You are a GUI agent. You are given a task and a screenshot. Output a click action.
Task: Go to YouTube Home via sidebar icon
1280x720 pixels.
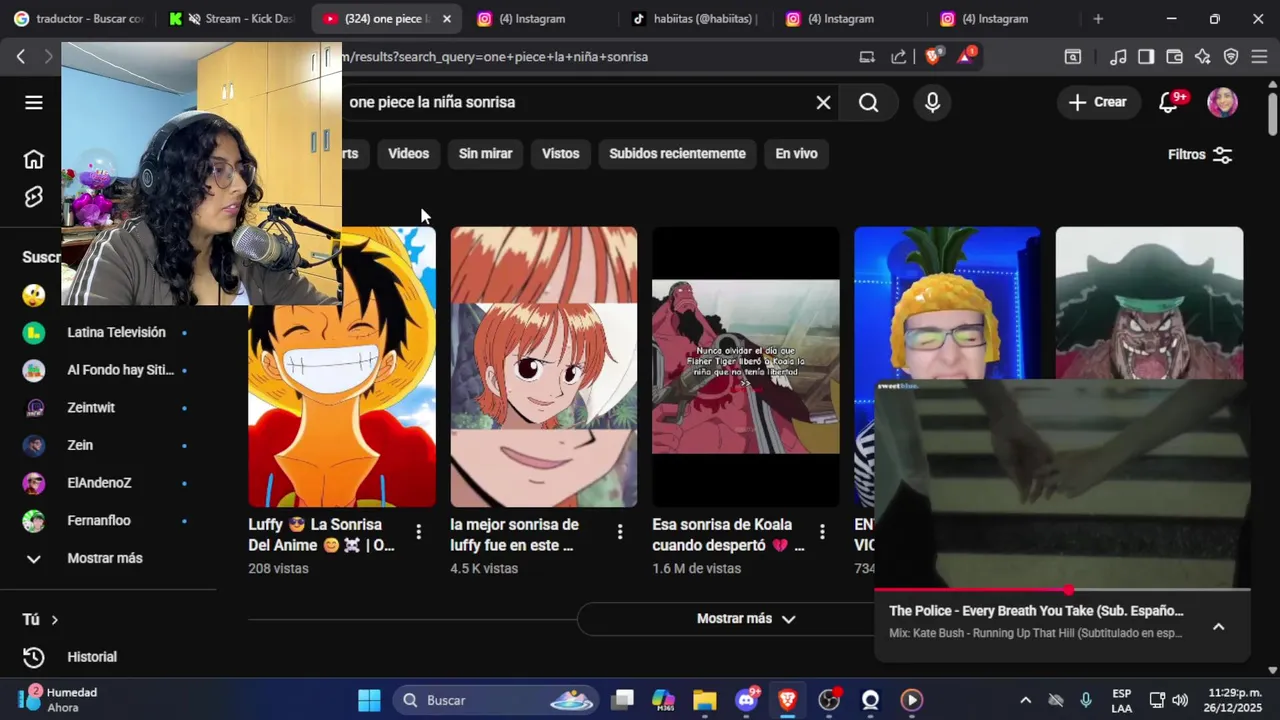tap(34, 159)
